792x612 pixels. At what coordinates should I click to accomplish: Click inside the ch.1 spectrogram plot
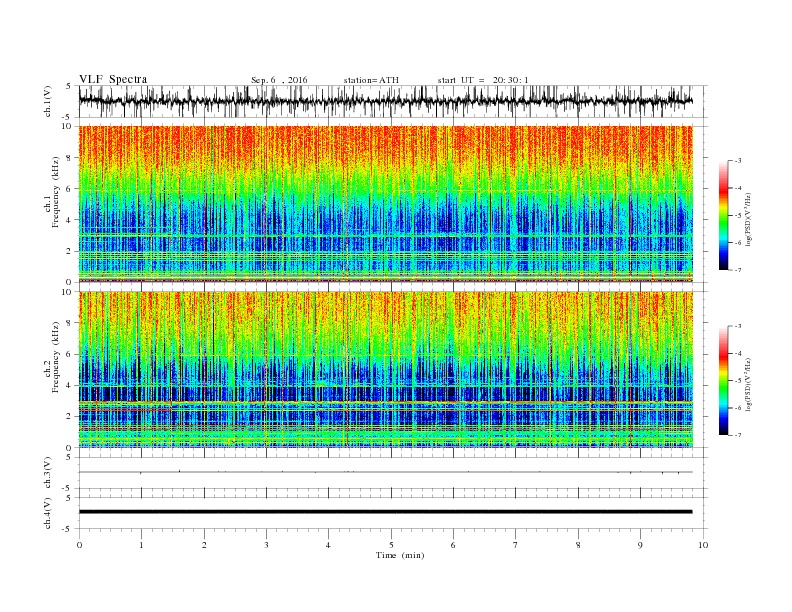click(x=385, y=204)
